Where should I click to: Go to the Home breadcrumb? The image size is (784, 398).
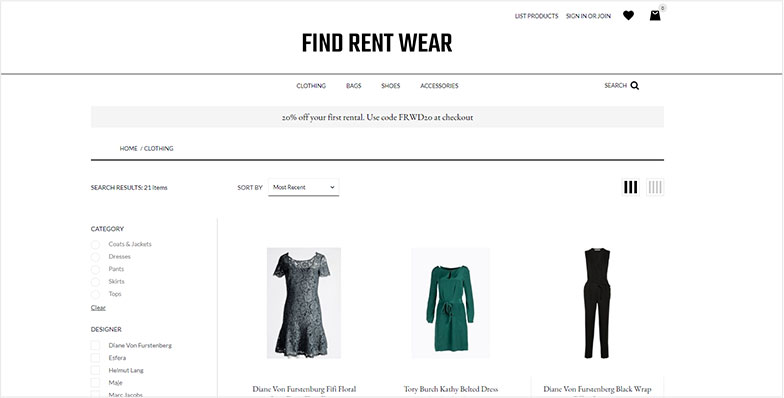click(x=128, y=148)
